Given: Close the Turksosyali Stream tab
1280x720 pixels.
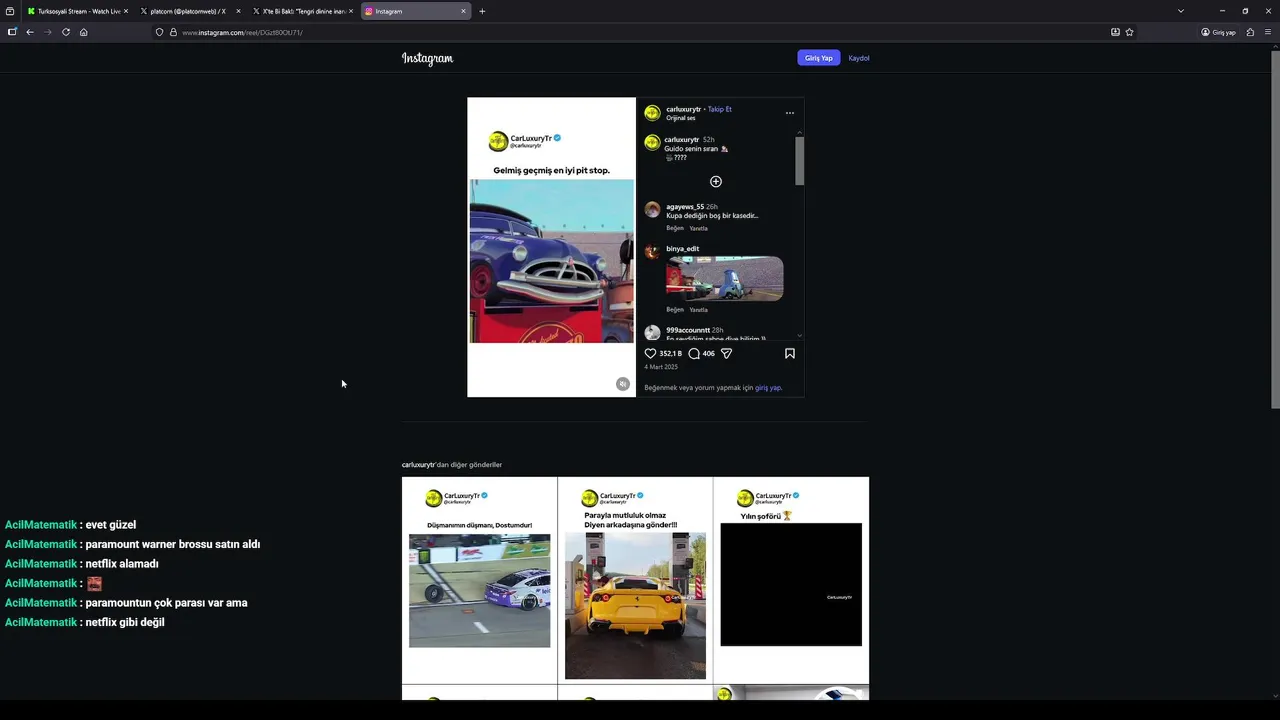Looking at the screenshot, I should (x=126, y=11).
